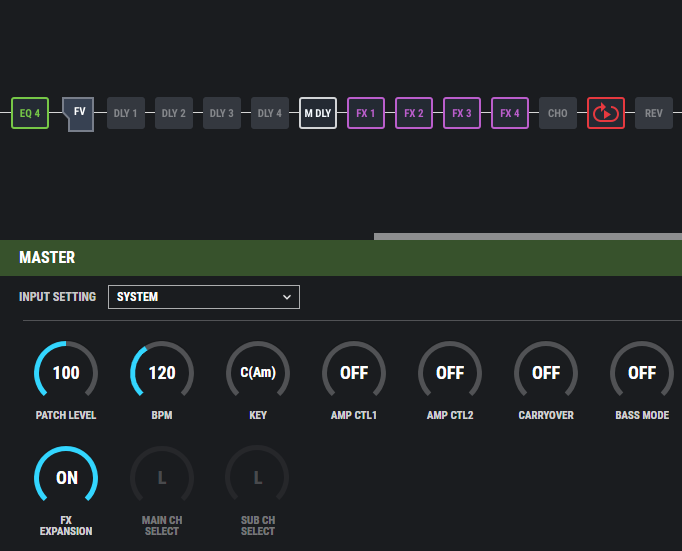Toggle BASS MODE knob

click(x=642, y=372)
